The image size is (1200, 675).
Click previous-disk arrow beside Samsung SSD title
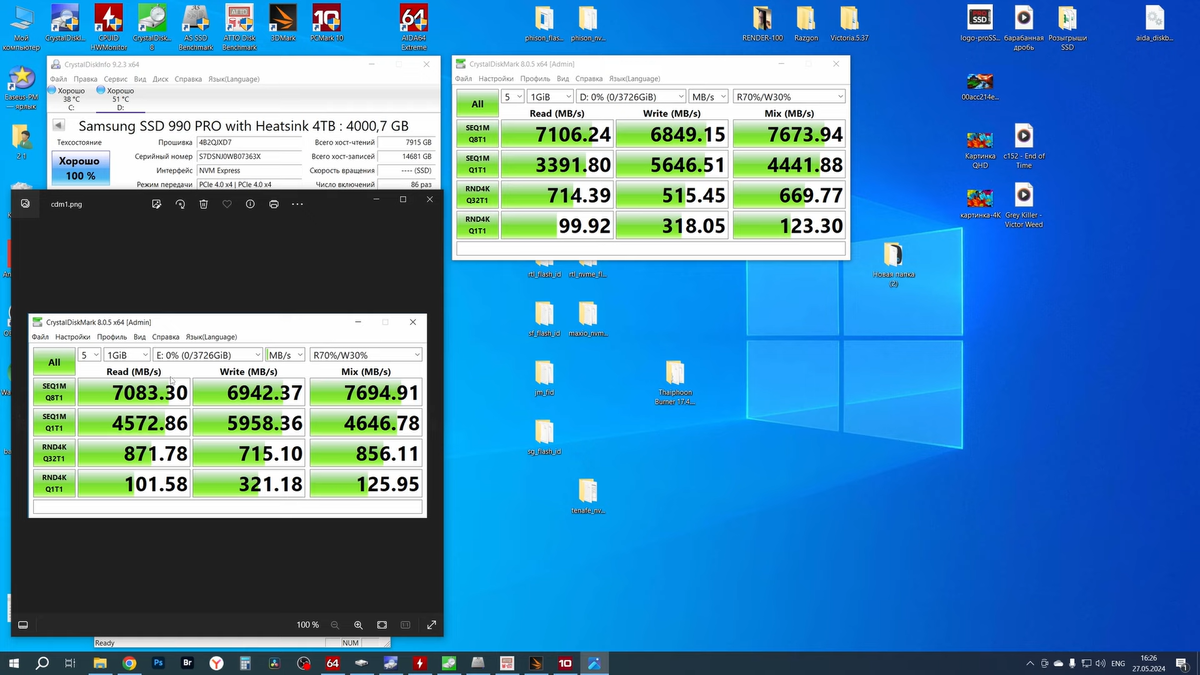(x=58, y=126)
